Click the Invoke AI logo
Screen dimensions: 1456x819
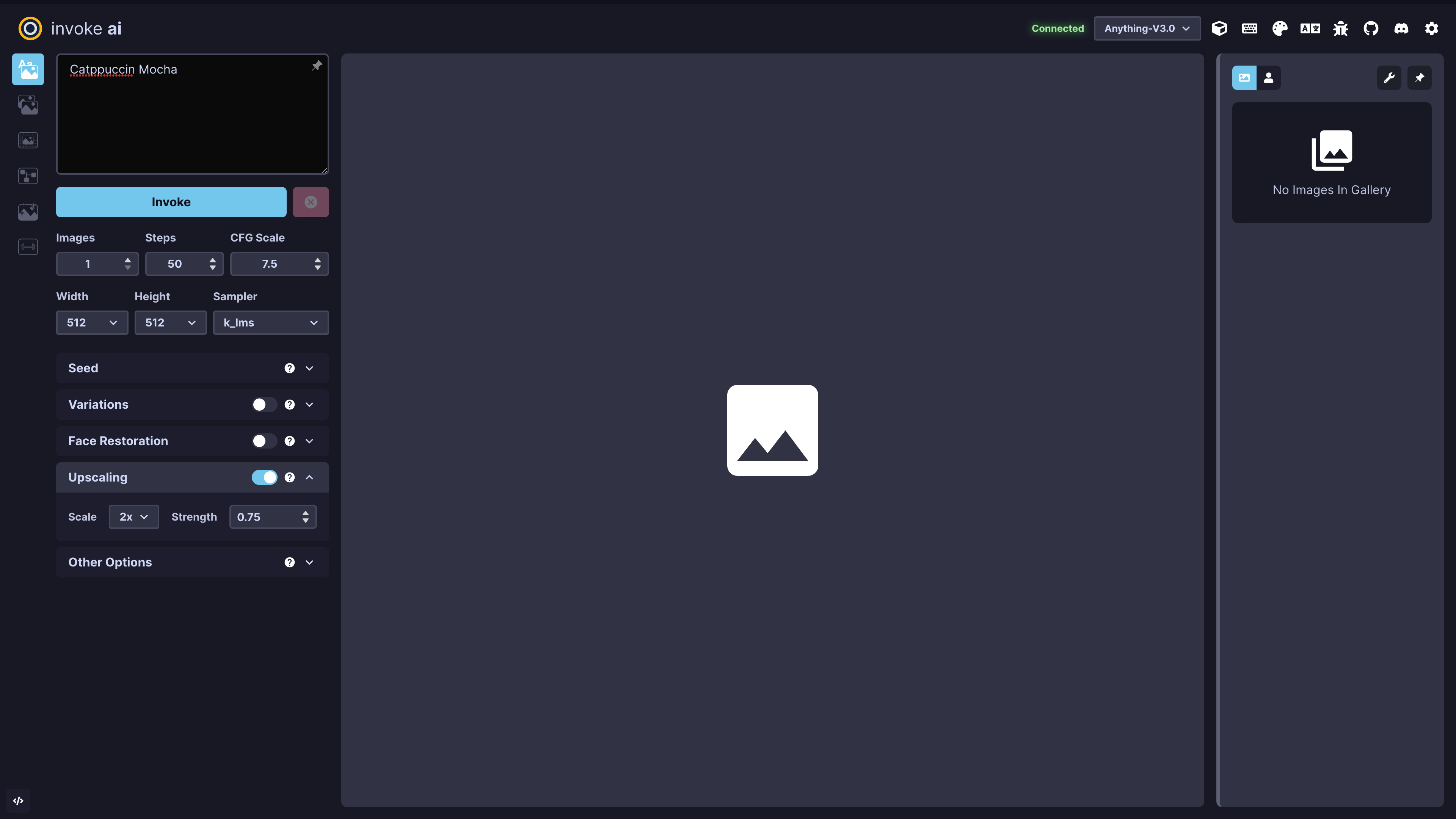click(30, 28)
